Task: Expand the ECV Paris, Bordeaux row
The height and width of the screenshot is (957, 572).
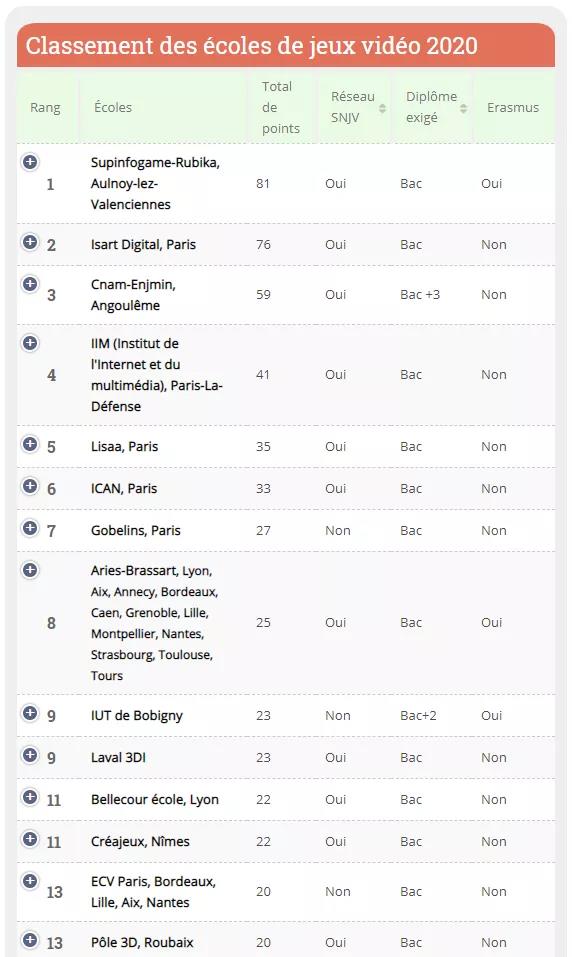Action: pyautogui.click(x=30, y=881)
